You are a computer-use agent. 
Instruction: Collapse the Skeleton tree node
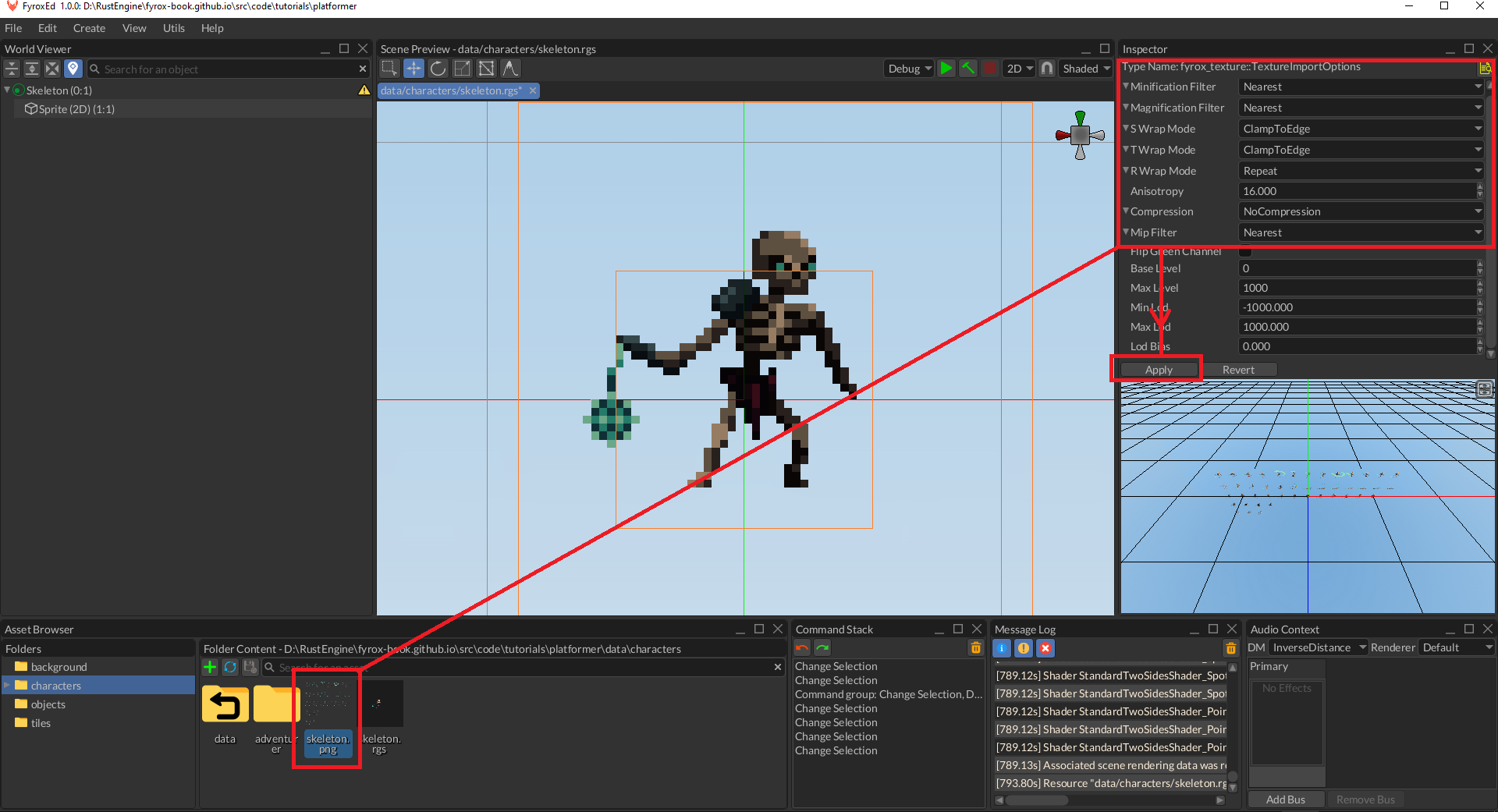point(7,90)
